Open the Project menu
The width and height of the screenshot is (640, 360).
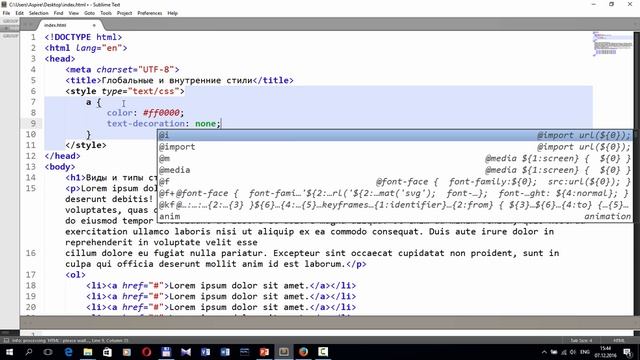pyautogui.click(x=124, y=13)
